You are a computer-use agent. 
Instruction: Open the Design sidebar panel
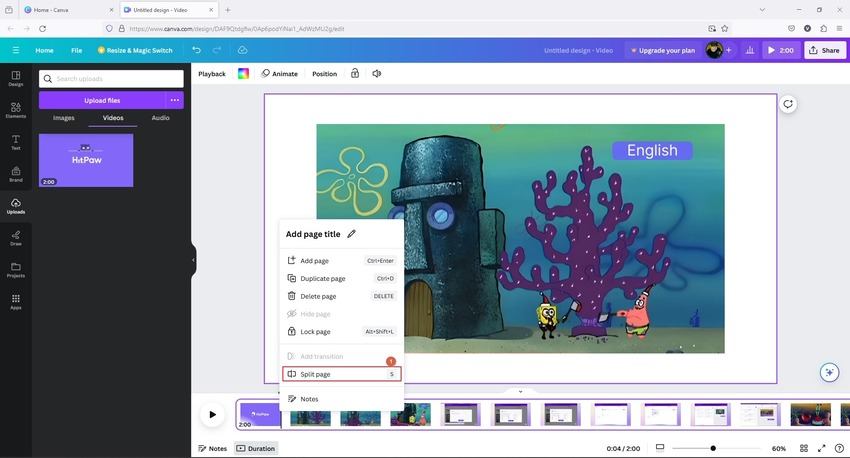(x=16, y=79)
